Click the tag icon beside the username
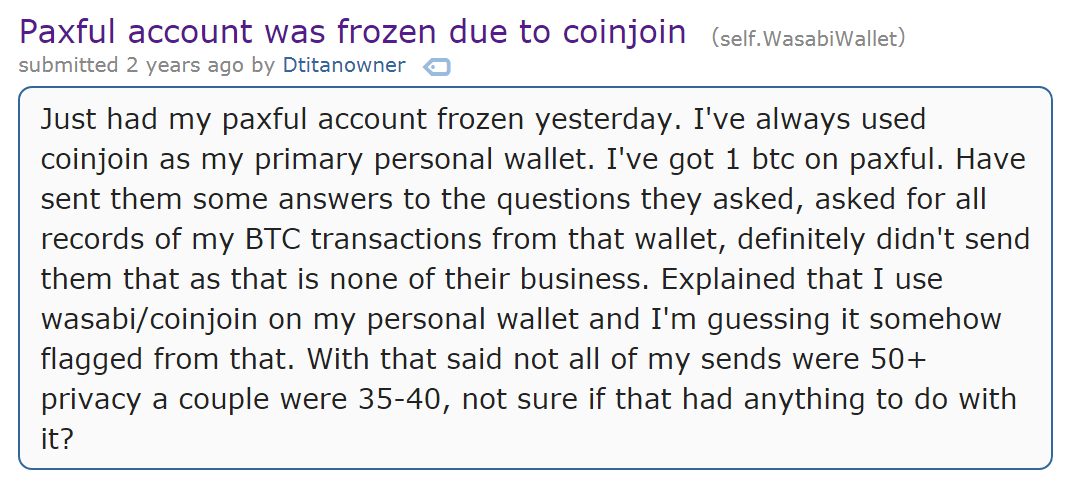Viewport: 1067px width, 483px height. pyautogui.click(x=437, y=68)
